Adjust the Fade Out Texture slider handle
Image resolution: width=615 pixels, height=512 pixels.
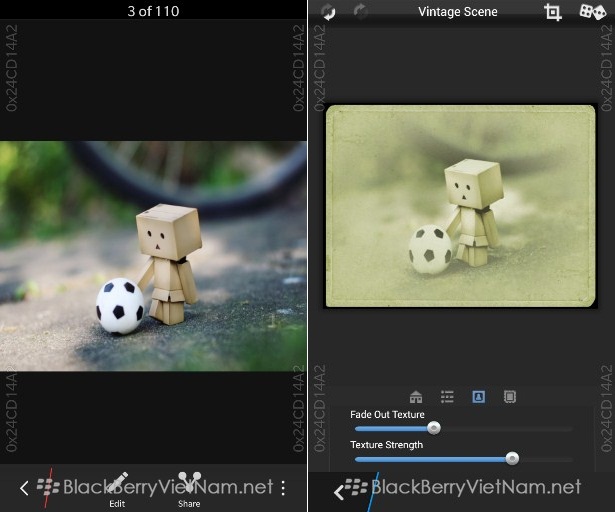434,428
